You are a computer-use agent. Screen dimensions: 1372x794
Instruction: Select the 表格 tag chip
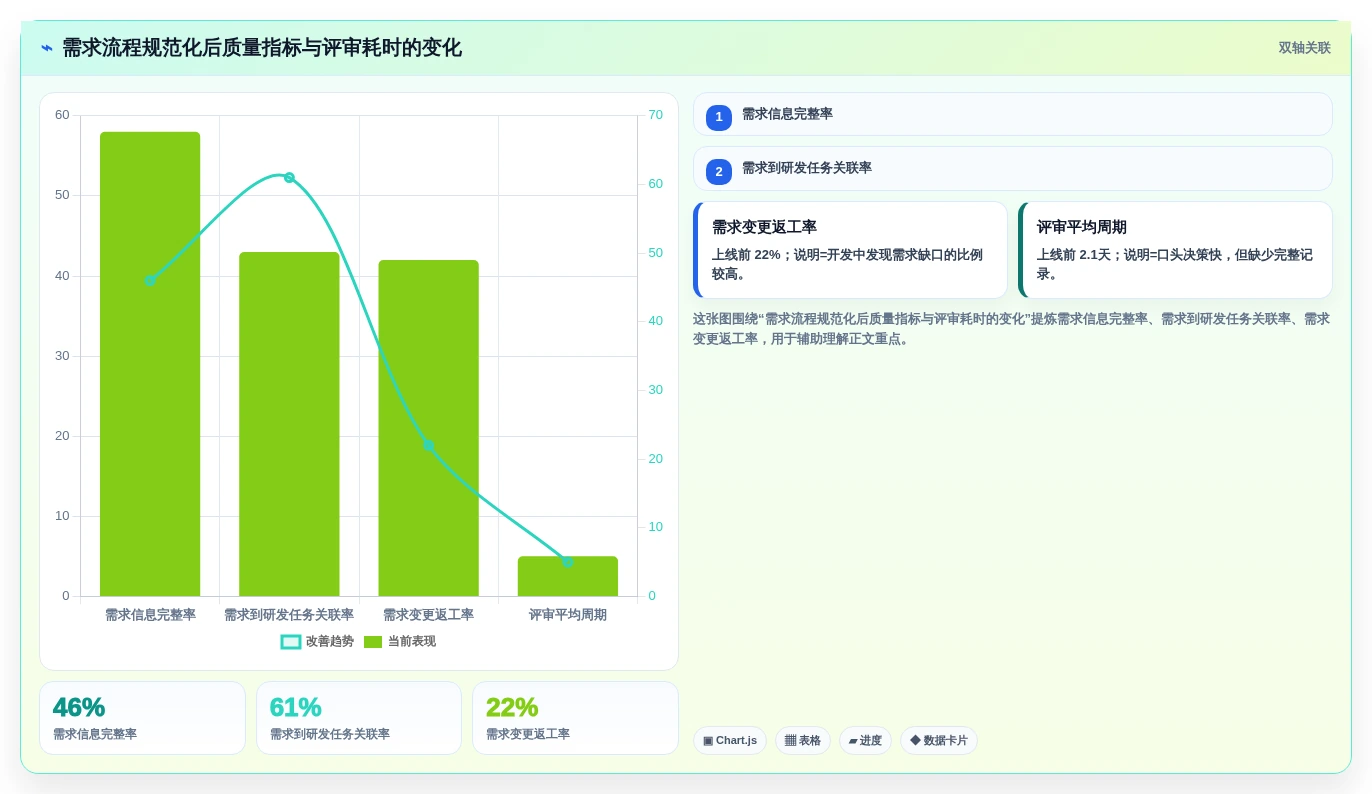coord(803,741)
